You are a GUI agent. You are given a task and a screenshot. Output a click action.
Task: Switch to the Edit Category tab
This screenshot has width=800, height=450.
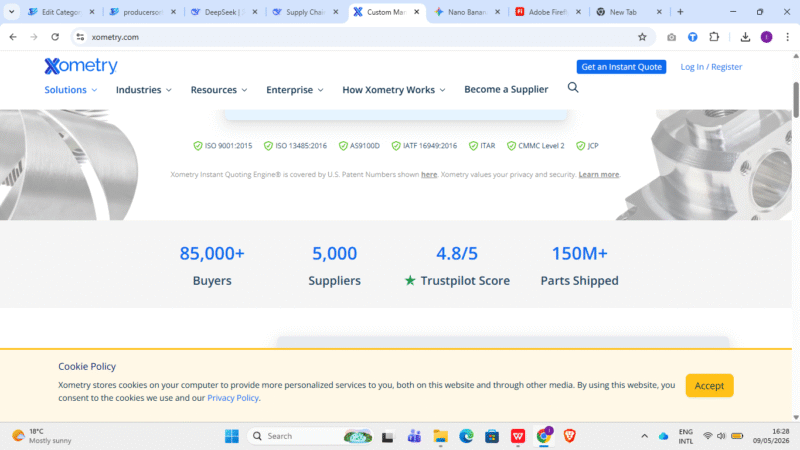pyautogui.click(x=60, y=12)
